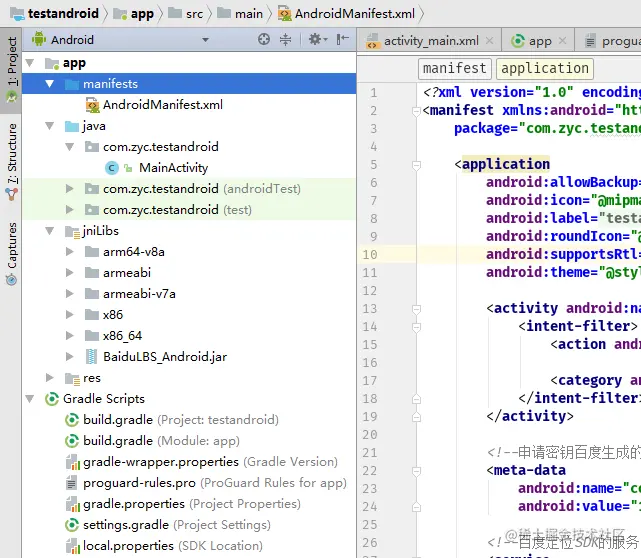This screenshot has height=558, width=641.
Task: Expand the com.zyc.testandroid (test) package
Action: (x=69, y=210)
